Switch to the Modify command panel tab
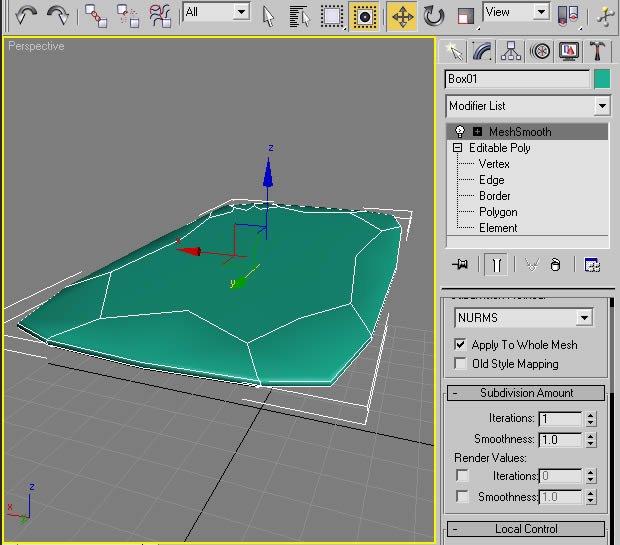This screenshot has width=620, height=545. tap(482, 51)
